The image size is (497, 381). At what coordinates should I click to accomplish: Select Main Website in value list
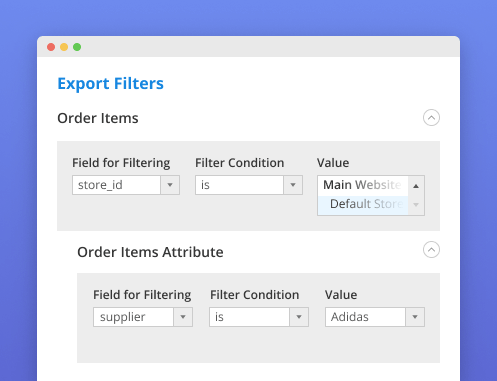pos(363,185)
